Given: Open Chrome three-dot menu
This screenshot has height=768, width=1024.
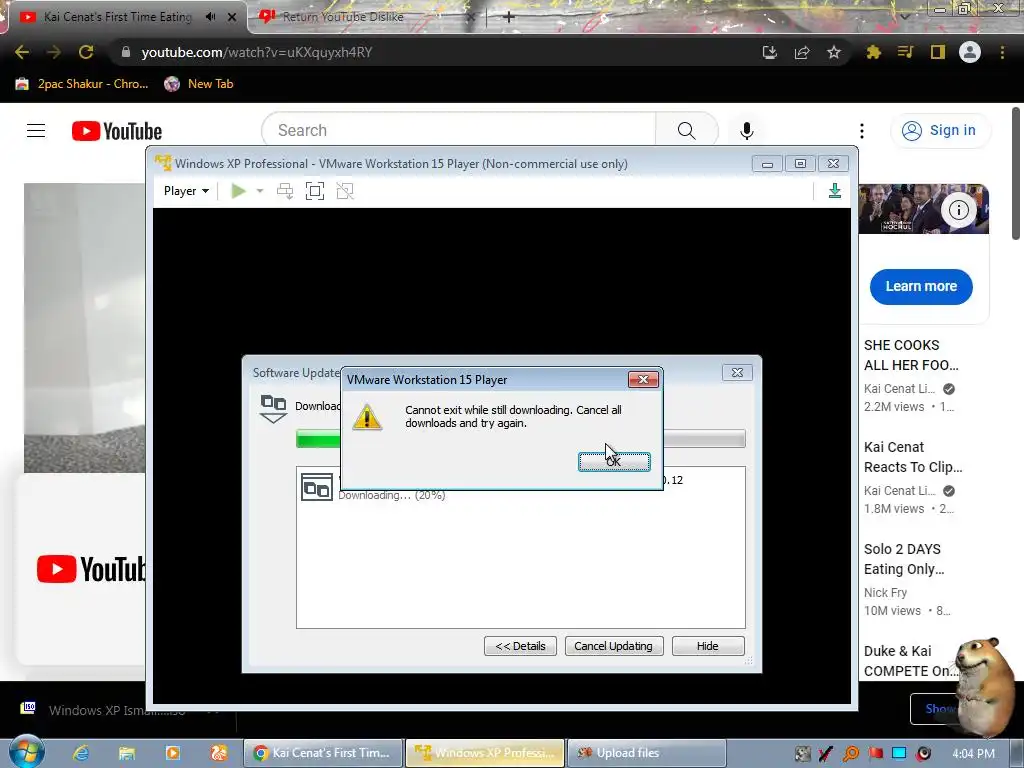Looking at the screenshot, I should (1002, 52).
